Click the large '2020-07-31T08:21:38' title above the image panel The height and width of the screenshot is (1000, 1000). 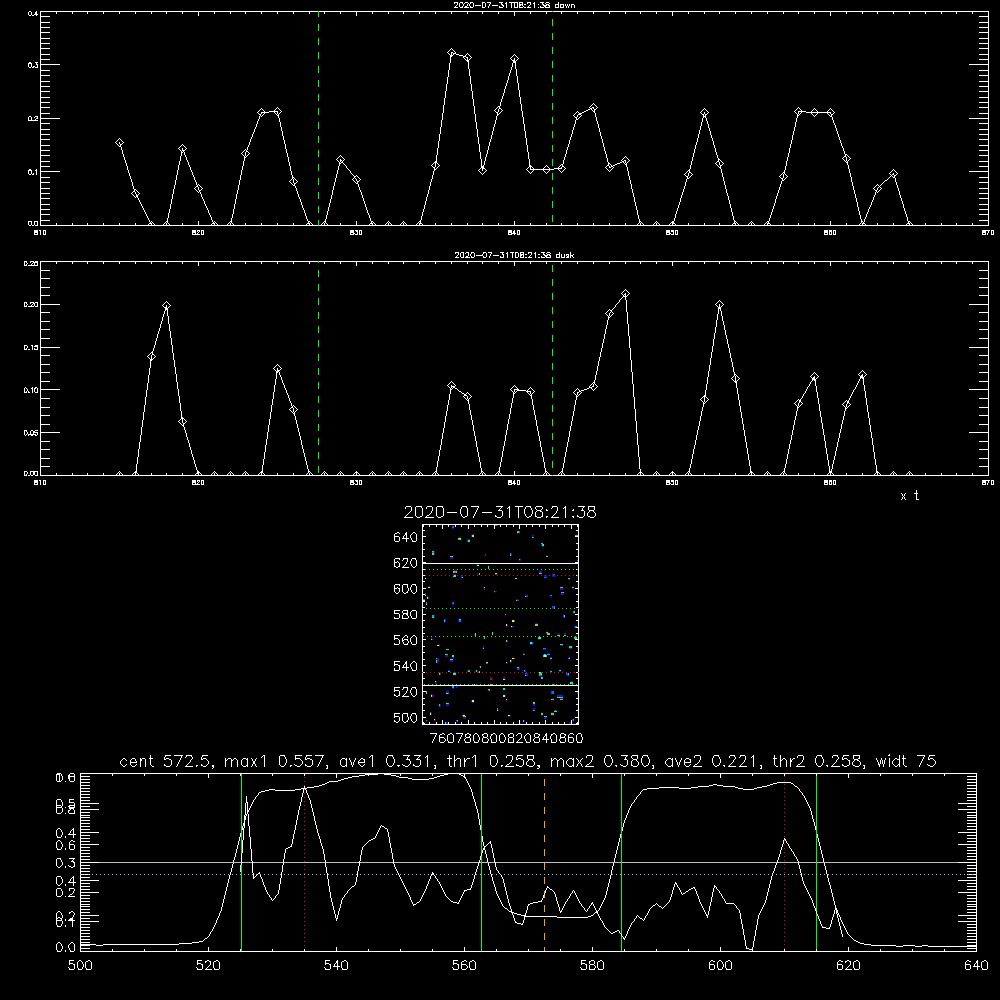[x=500, y=512]
